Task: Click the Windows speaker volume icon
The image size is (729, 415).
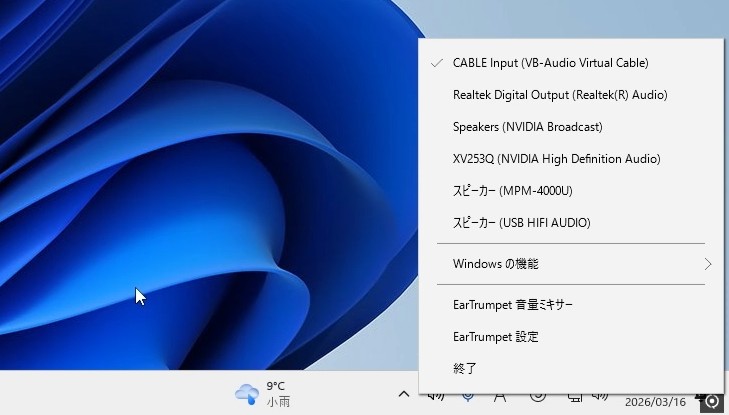Action: click(x=600, y=398)
